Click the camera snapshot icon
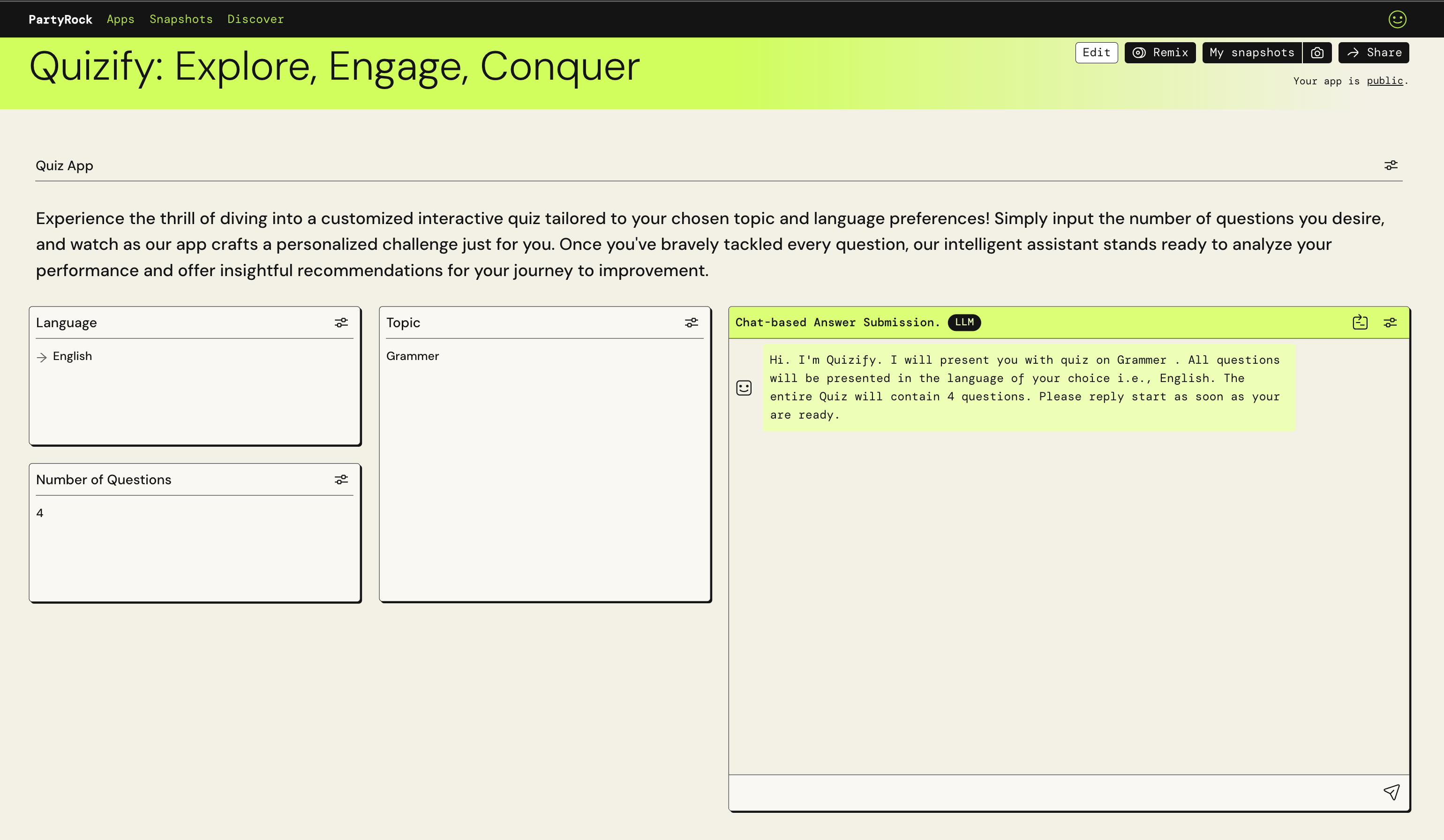 [x=1317, y=52]
